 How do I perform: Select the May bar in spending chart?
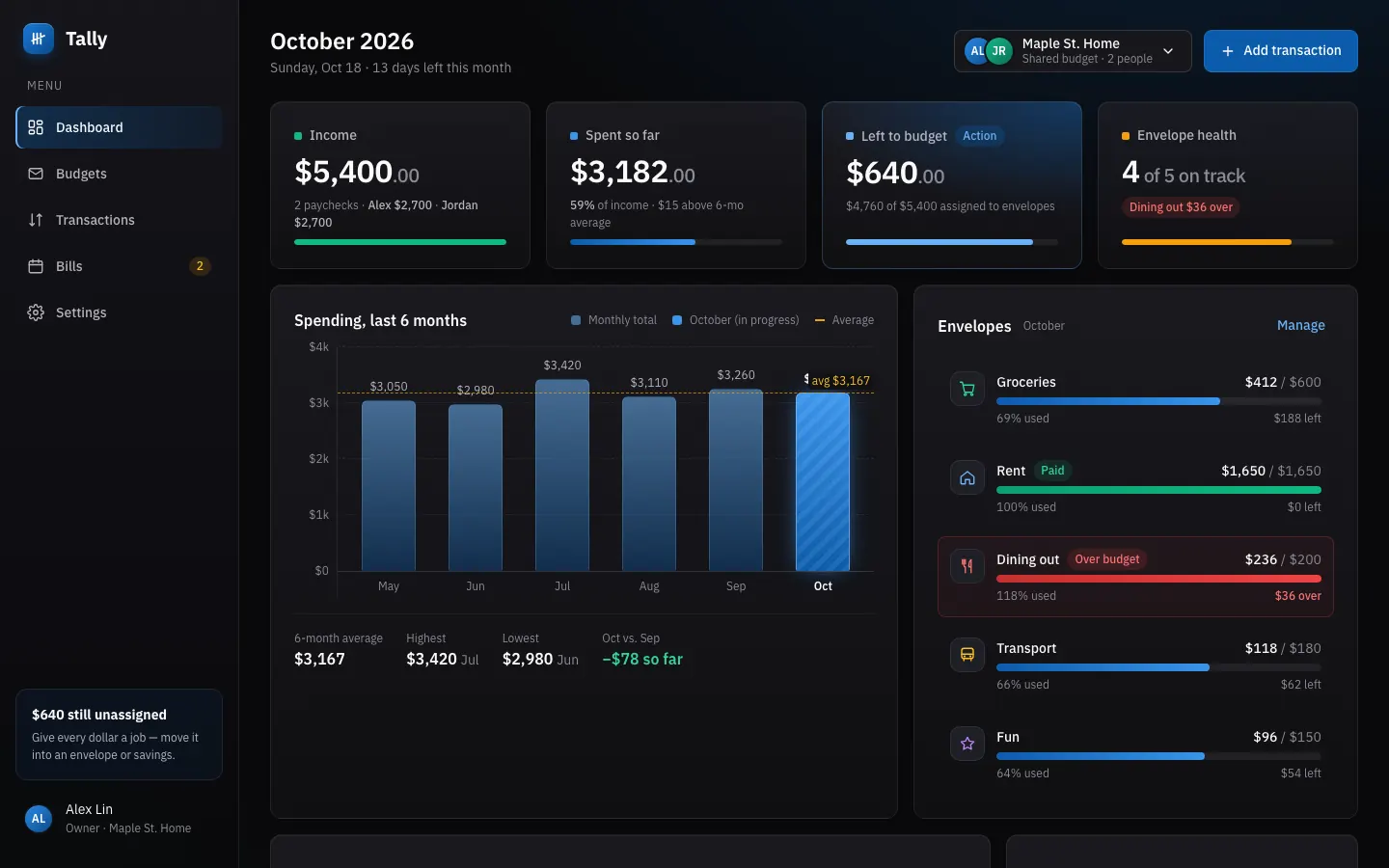click(389, 486)
